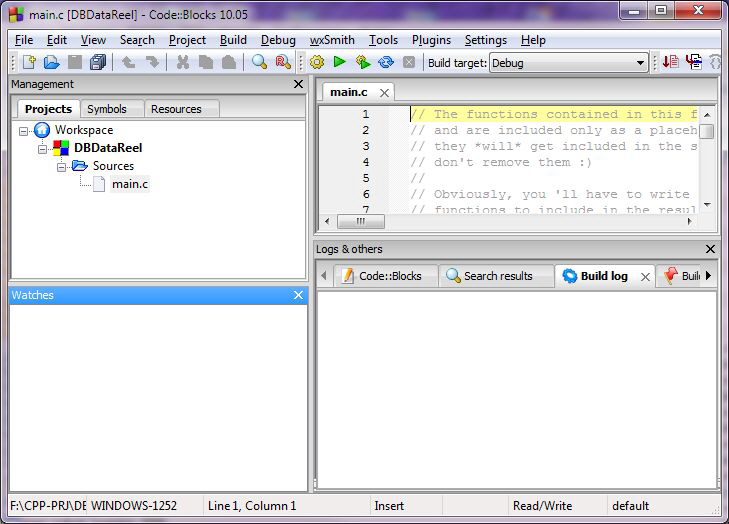Open the Help menu
Viewport: 729px width, 524px height.
click(533, 40)
